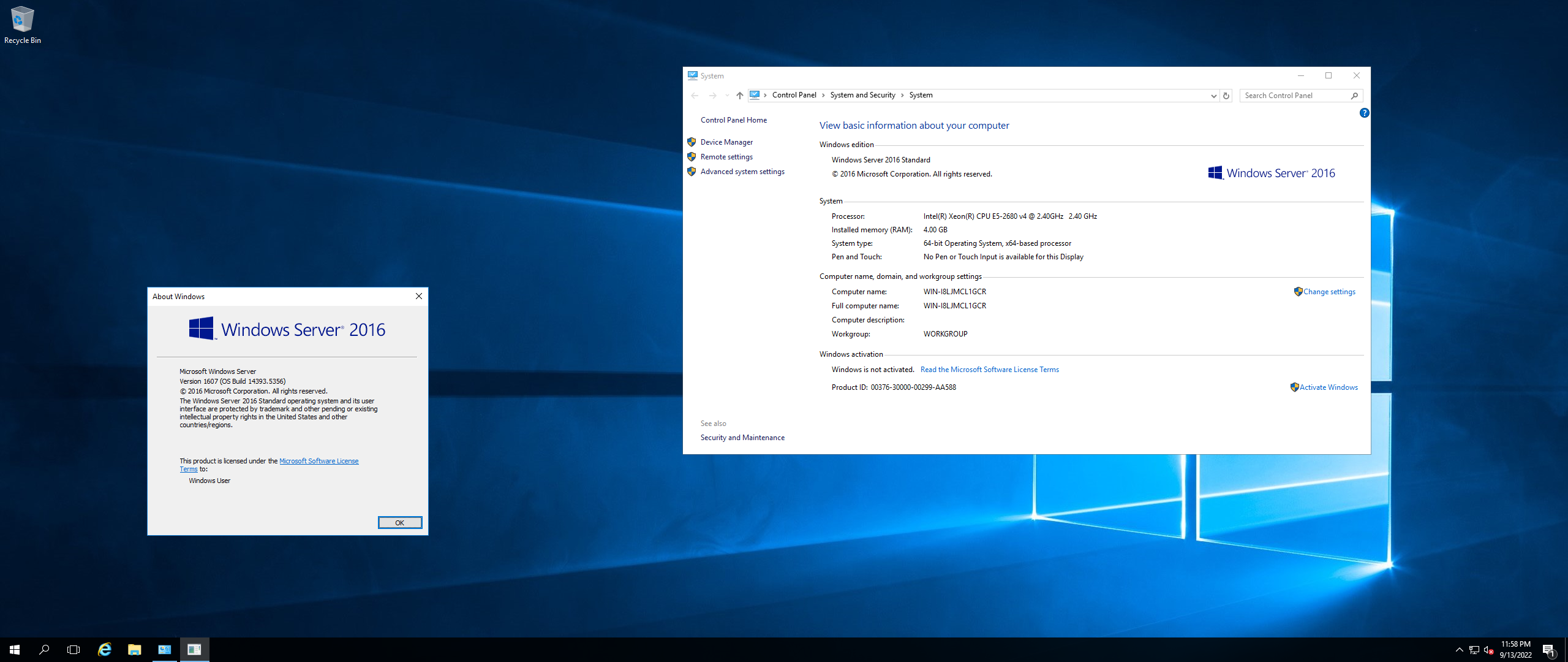
Task: Open Device Manager from left sidebar
Action: pos(726,142)
